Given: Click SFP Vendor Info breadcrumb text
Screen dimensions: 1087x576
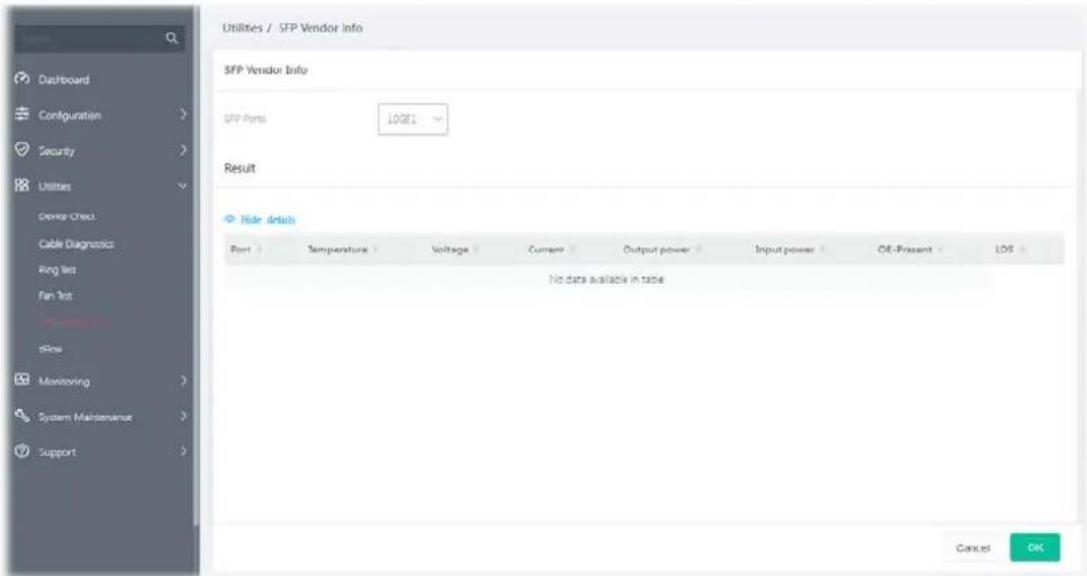Looking at the screenshot, I should 321,28.
